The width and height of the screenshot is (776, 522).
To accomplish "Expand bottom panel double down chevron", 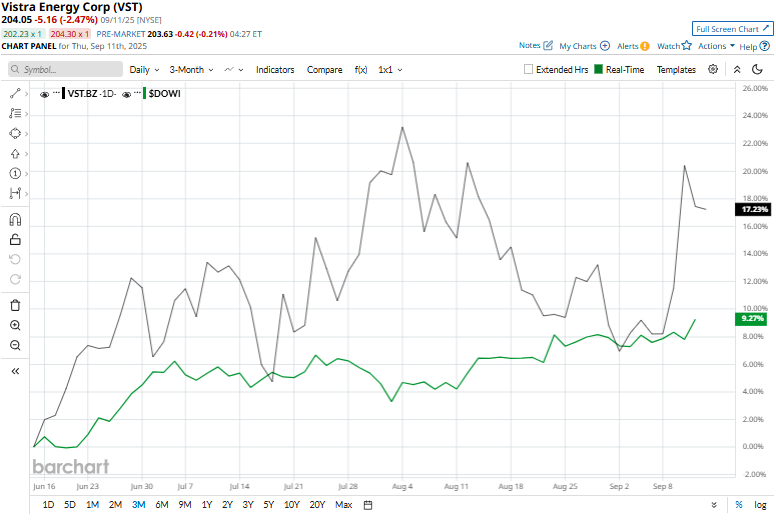I will coord(714,505).
